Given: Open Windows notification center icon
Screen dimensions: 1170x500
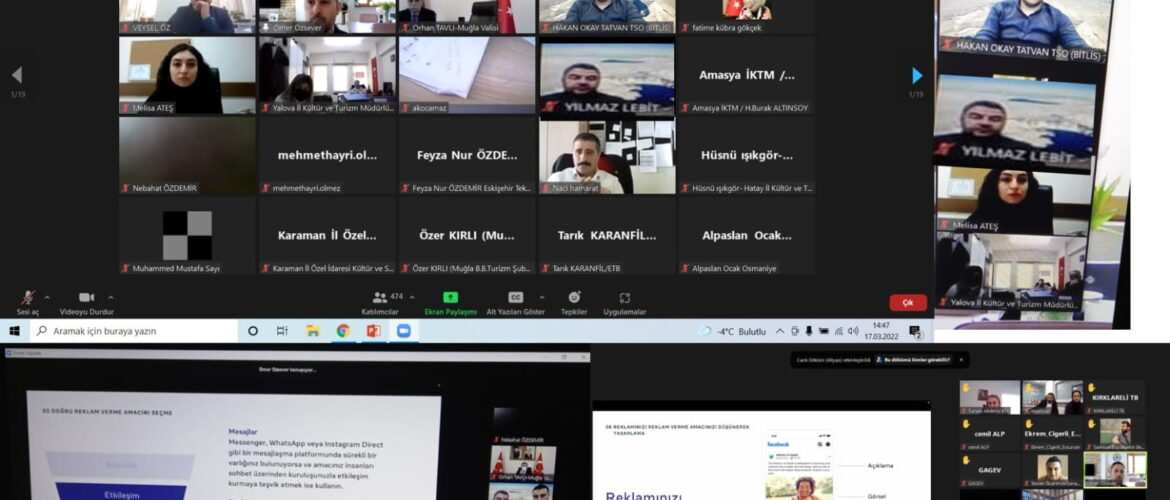Looking at the screenshot, I should tap(914, 331).
